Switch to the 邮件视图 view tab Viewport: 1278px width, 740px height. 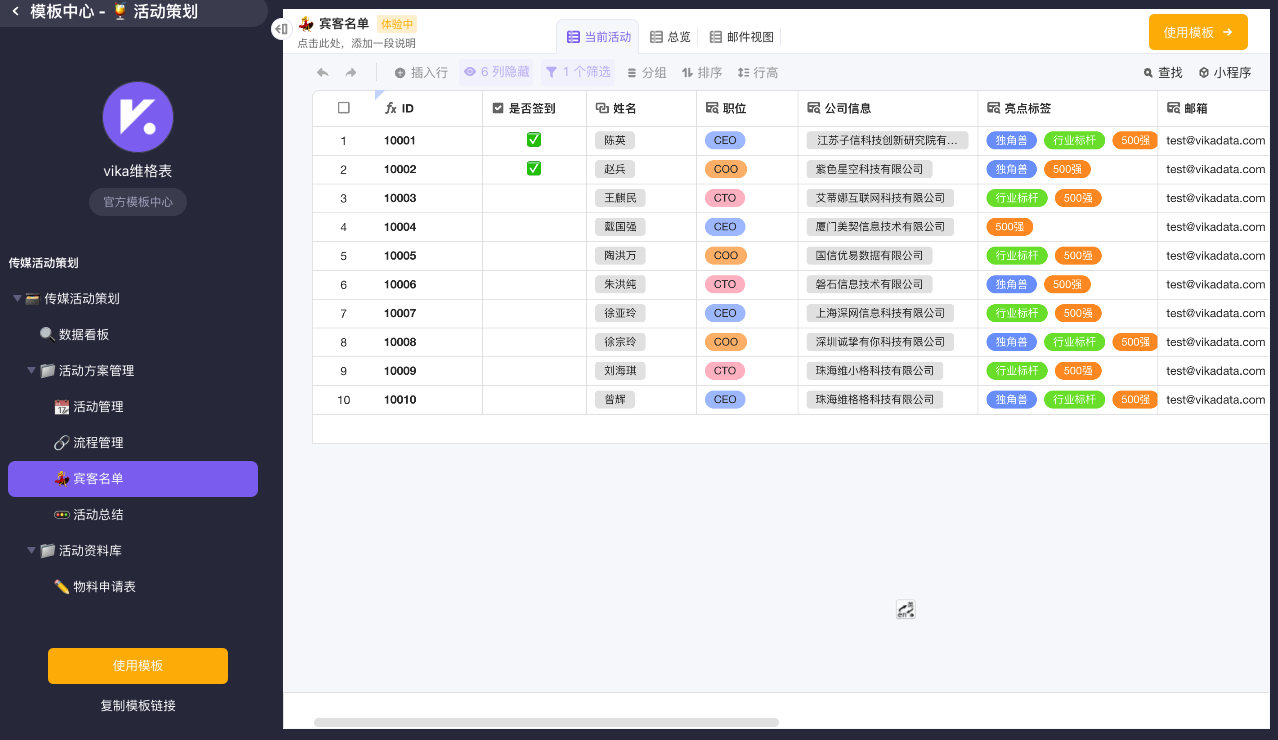click(741, 37)
